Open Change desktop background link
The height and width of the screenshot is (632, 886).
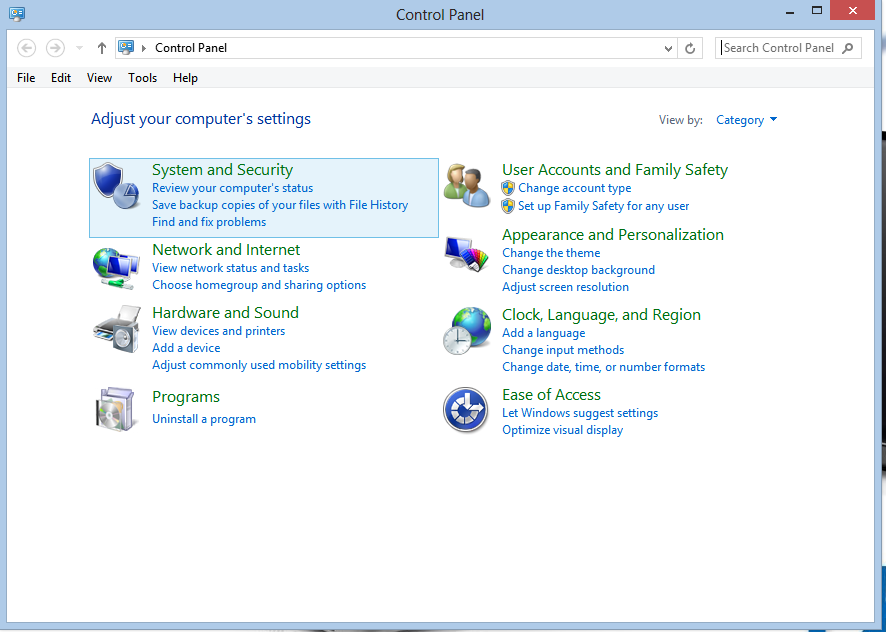(578, 270)
